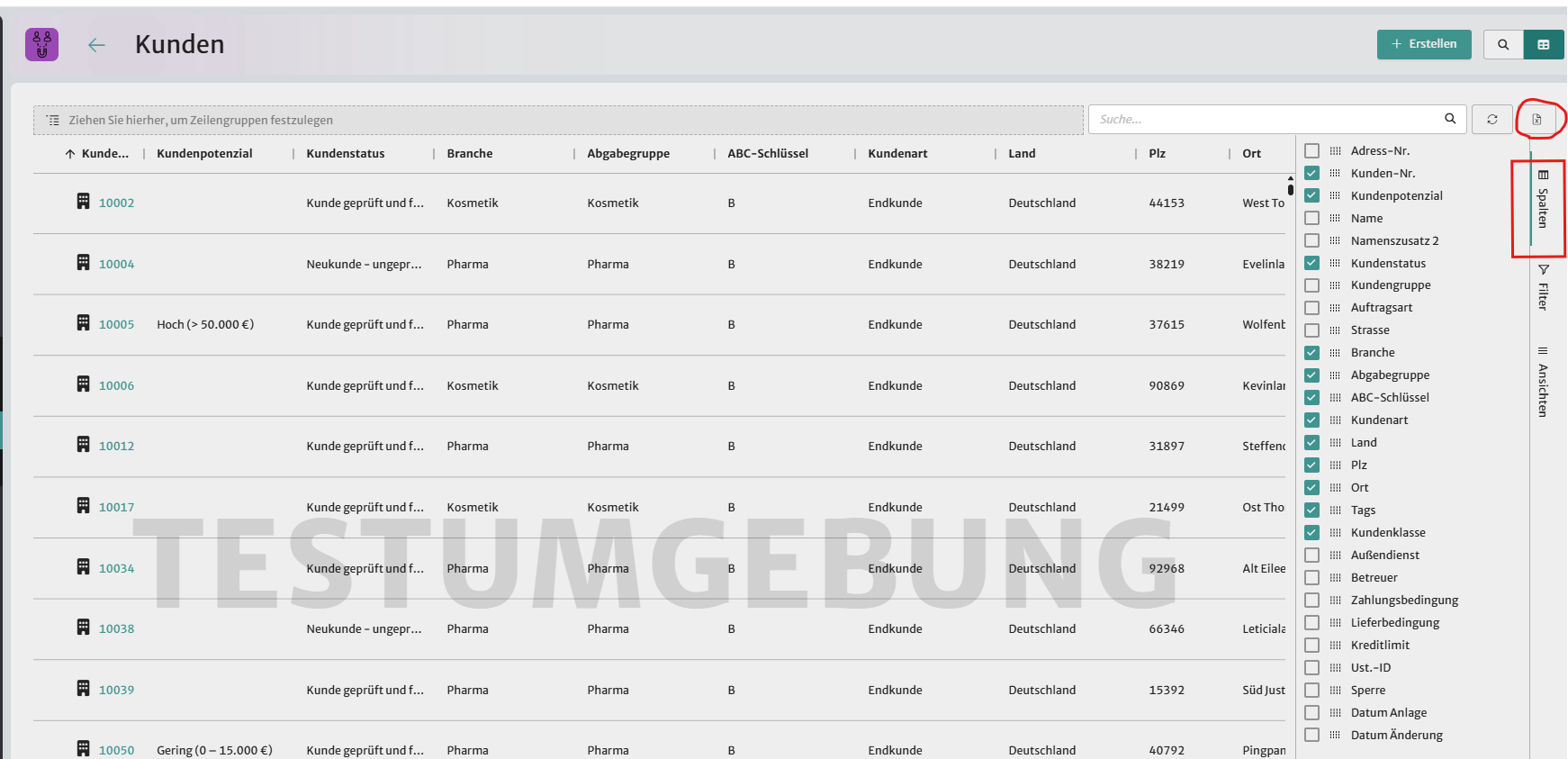This screenshot has height=759, width=1568.
Task: Open customer 10005 link
Action: coord(116,325)
